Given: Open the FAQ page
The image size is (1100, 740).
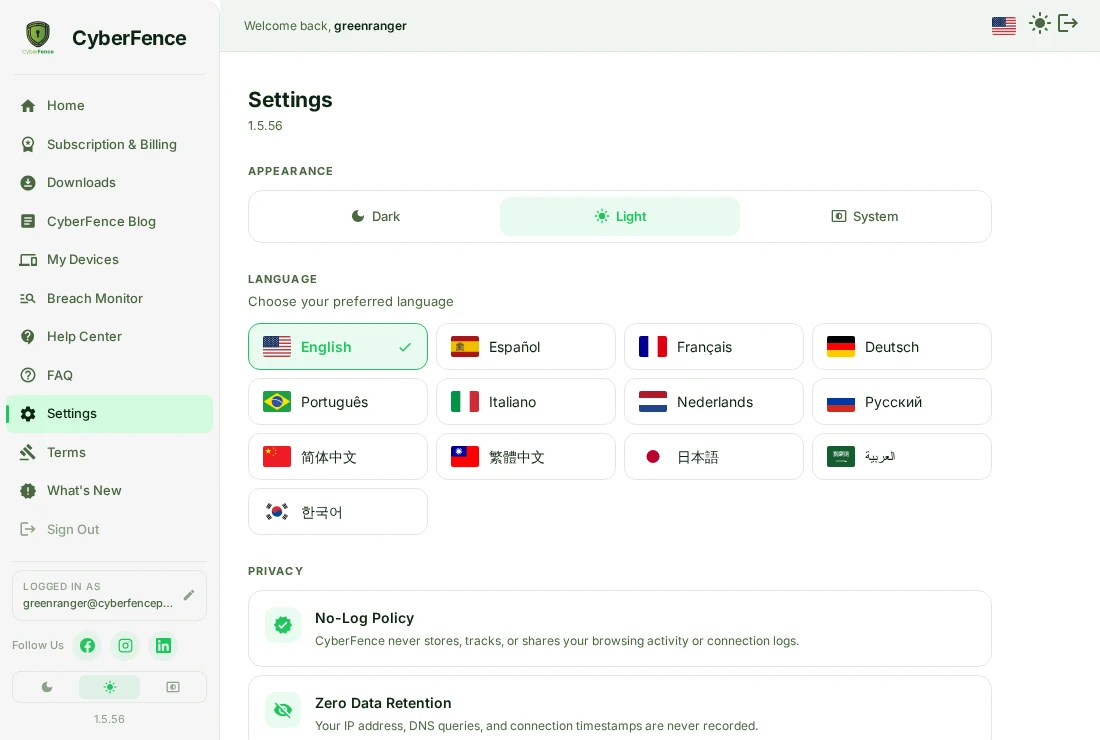Looking at the screenshot, I should pyautogui.click(x=109, y=375).
